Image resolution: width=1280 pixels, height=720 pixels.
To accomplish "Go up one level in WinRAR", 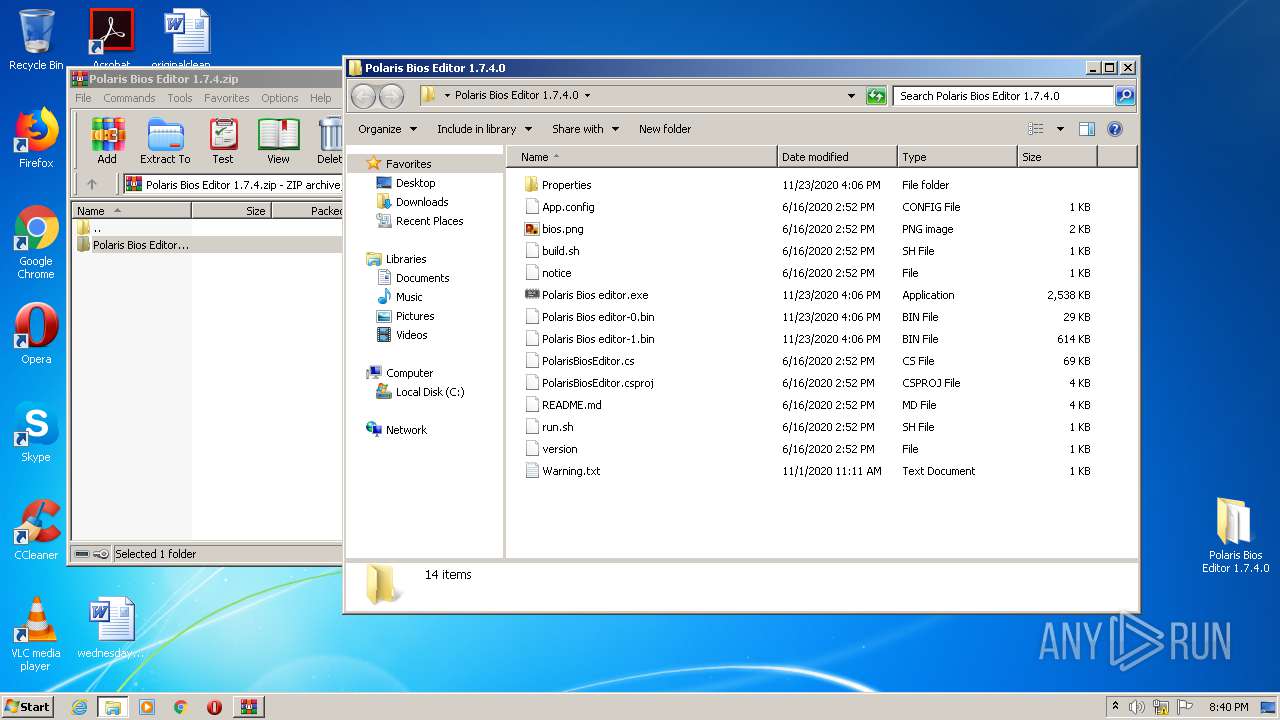I will click(92, 184).
